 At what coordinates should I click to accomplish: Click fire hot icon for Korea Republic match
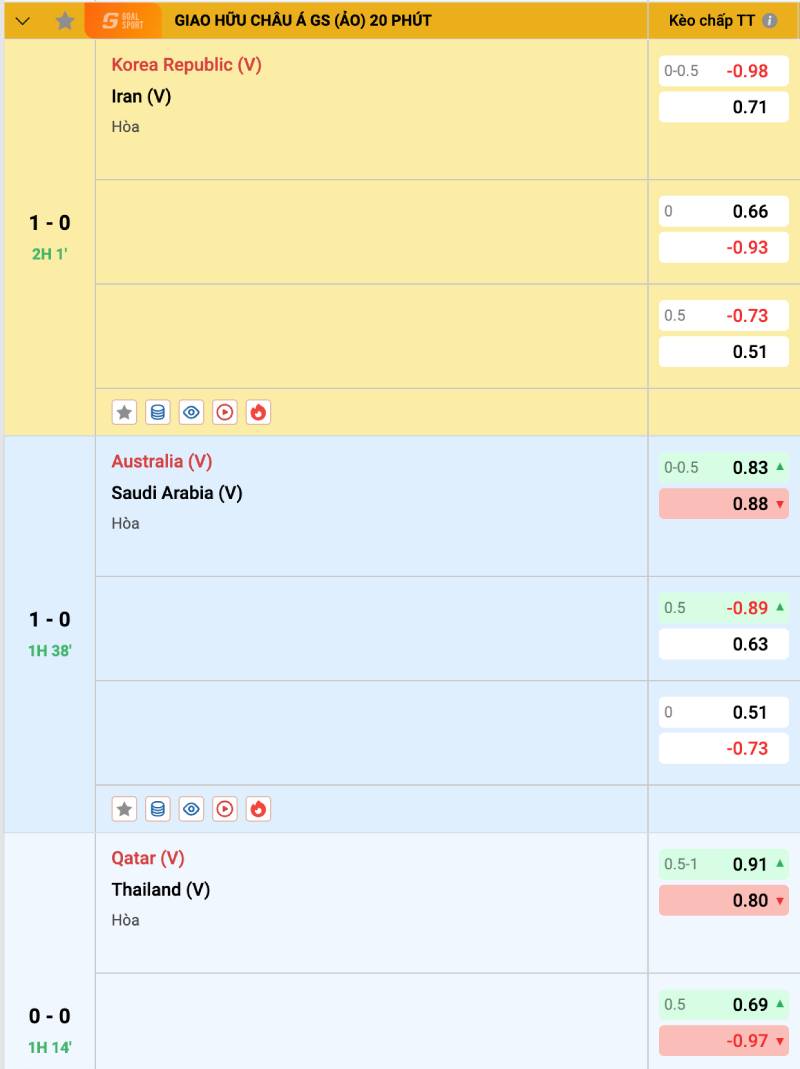pos(258,412)
